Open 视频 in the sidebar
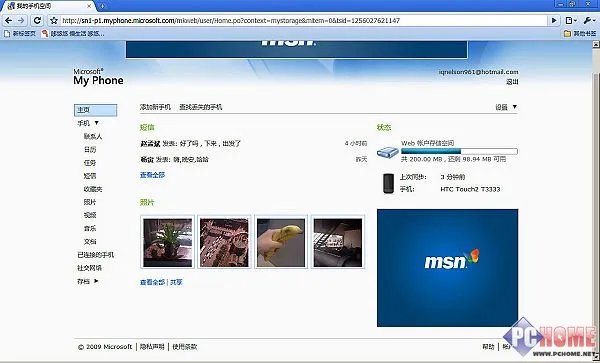Screen dimensions: 600x363 click(x=90, y=215)
